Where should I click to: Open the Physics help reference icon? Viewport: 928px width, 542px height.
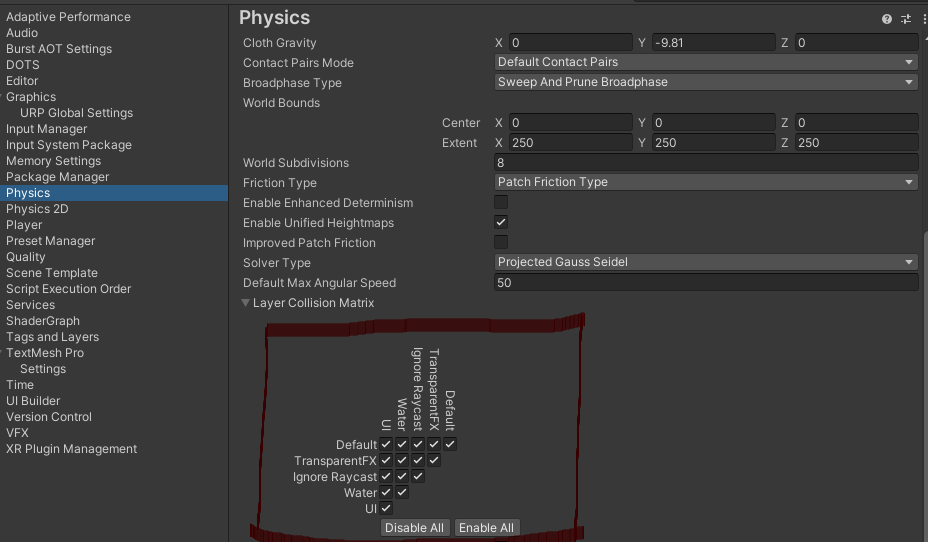point(887,19)
